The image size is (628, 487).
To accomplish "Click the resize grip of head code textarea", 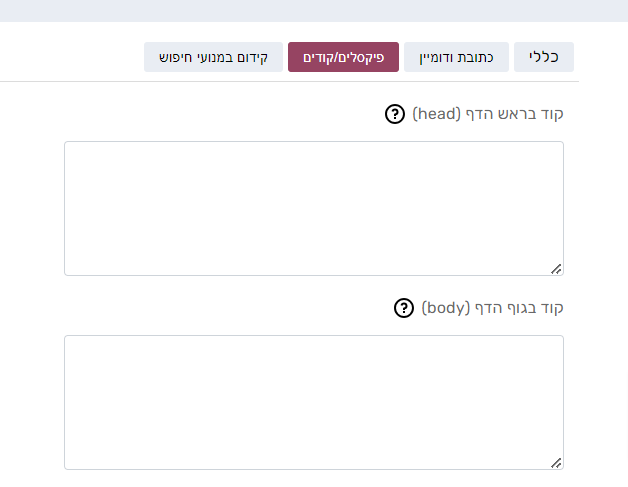I will point(556,268).
